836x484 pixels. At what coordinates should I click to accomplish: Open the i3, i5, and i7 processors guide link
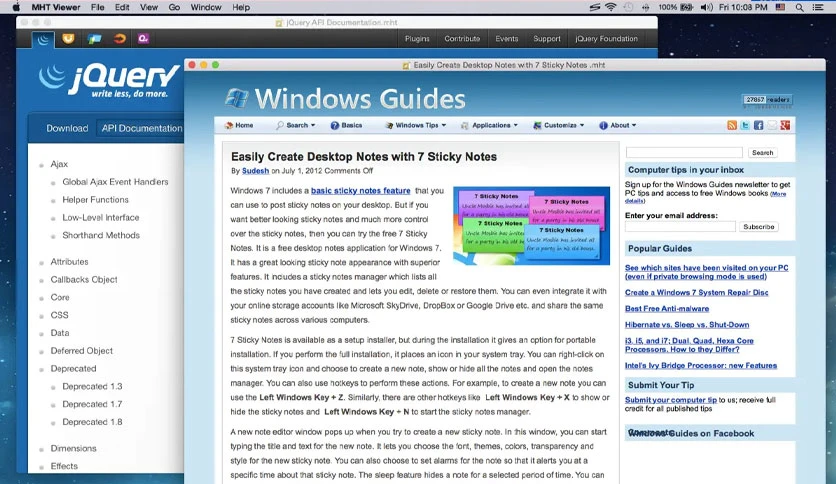click(689, 345)
